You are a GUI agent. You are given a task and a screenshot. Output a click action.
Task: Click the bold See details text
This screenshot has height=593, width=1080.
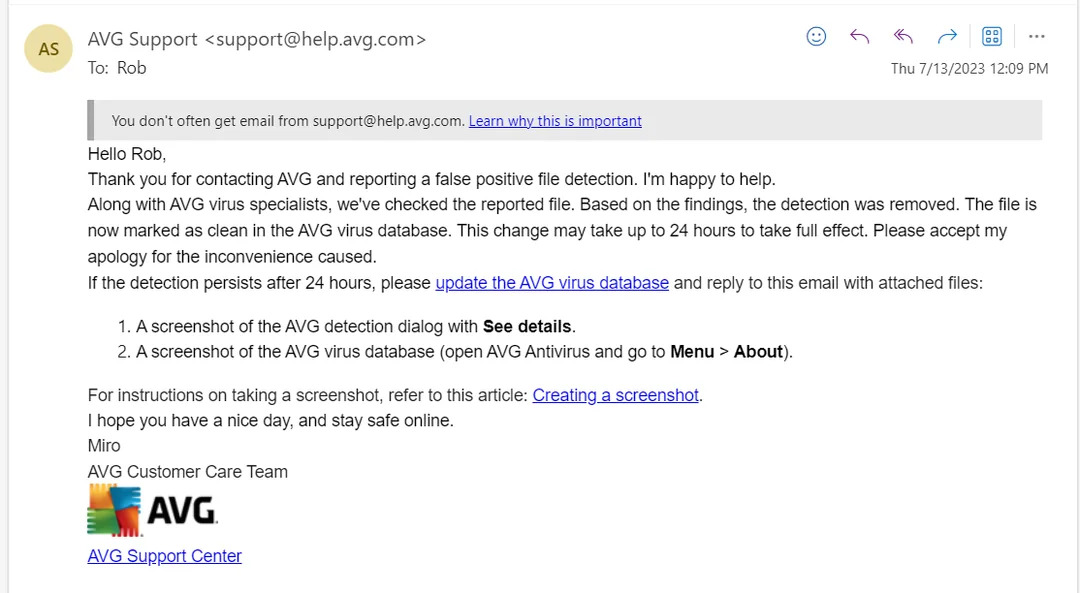click(527, 326)
